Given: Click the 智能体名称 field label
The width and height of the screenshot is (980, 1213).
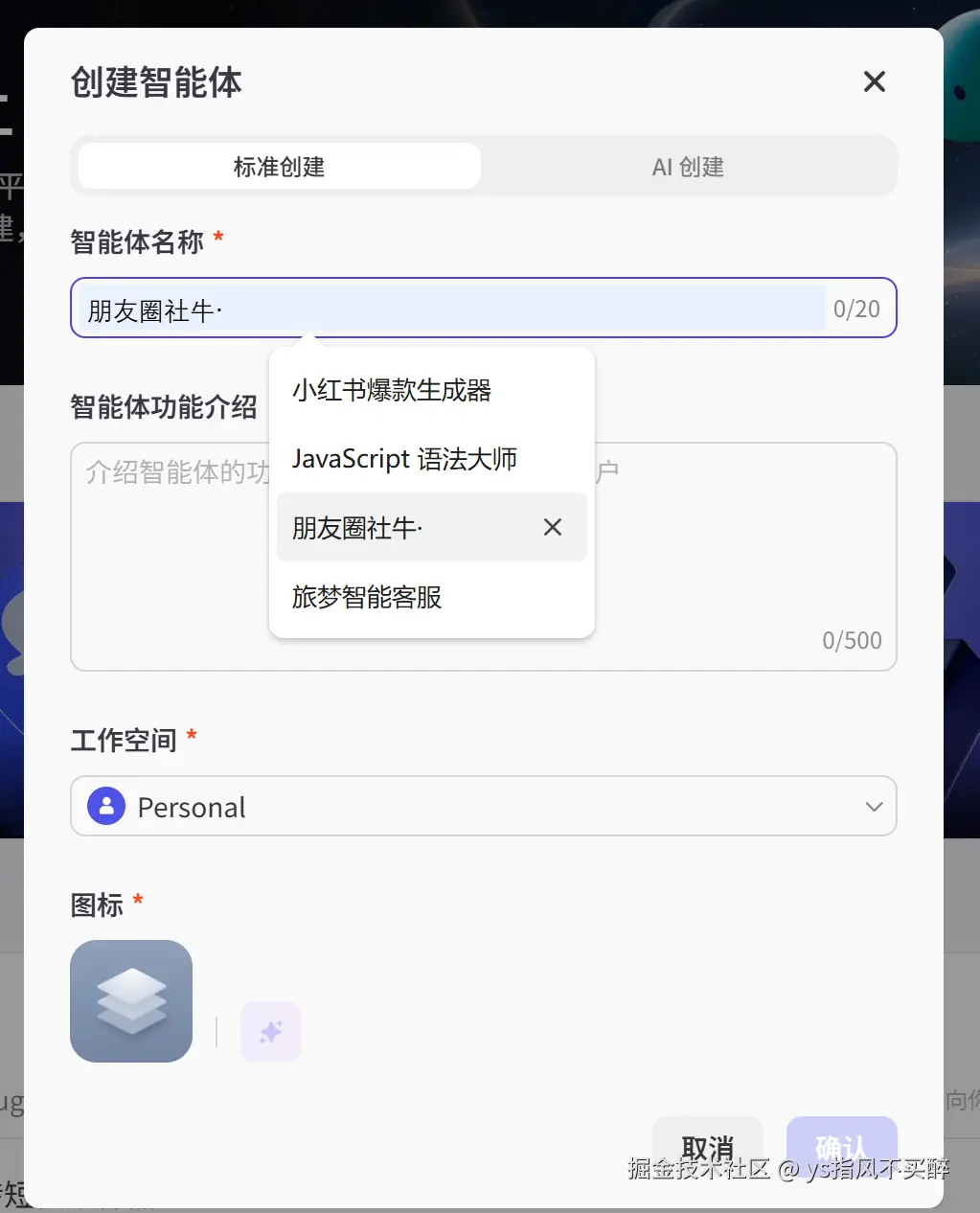Looking at the screenshot, I should coord(137,241).
